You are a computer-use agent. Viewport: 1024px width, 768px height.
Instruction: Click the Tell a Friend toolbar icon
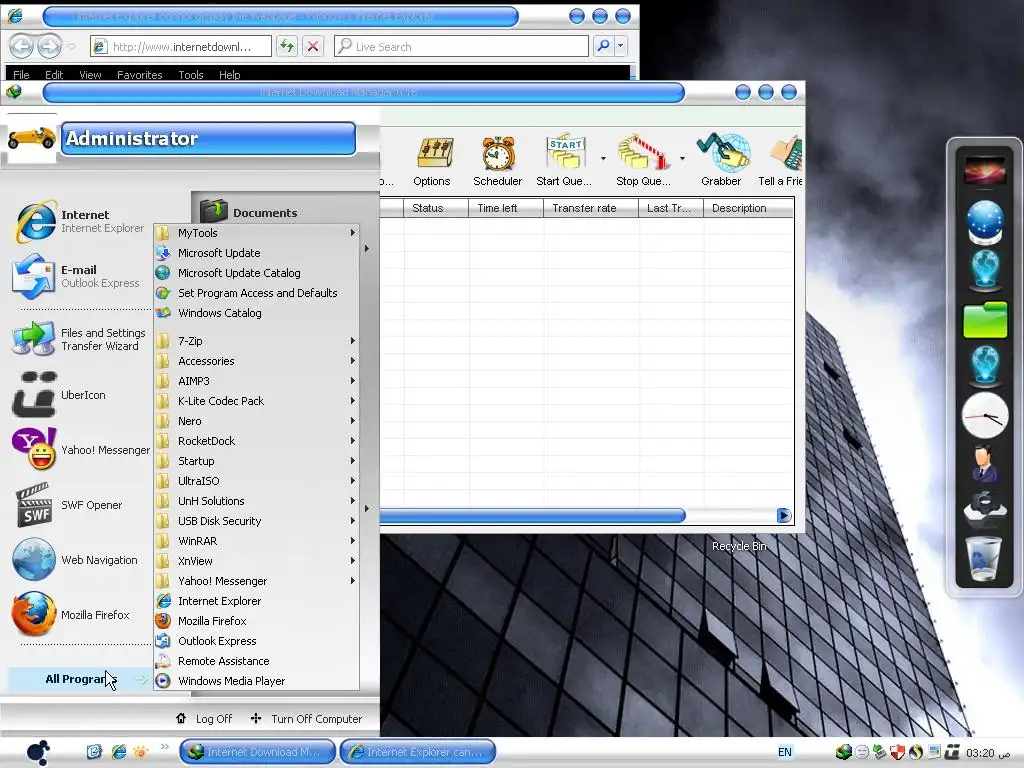(x=787, y=153)
